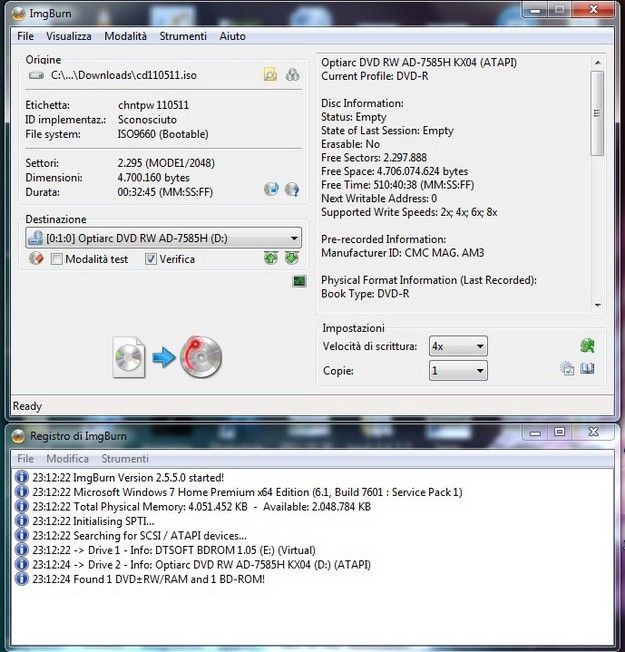Click the green log window toggle icon
Viewport: 625px width, 652px height.
click(x=299, y=281)
